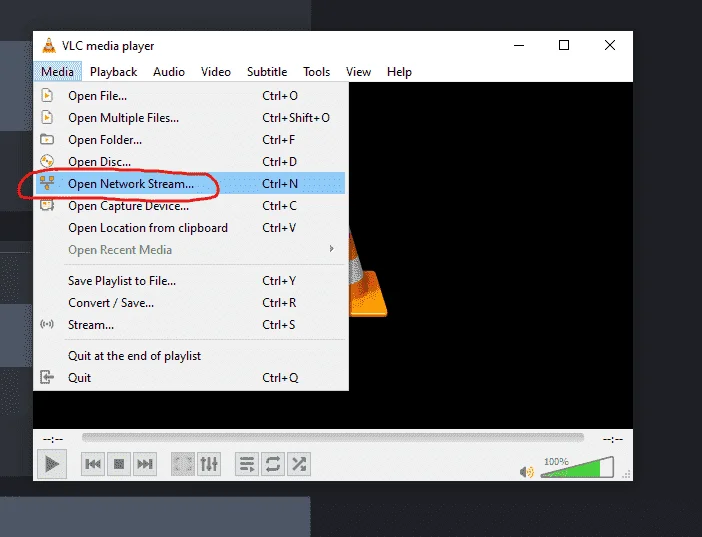
Task: Expand the Open Recent Media submenu arrow
Action: click(x=331, y=249)
